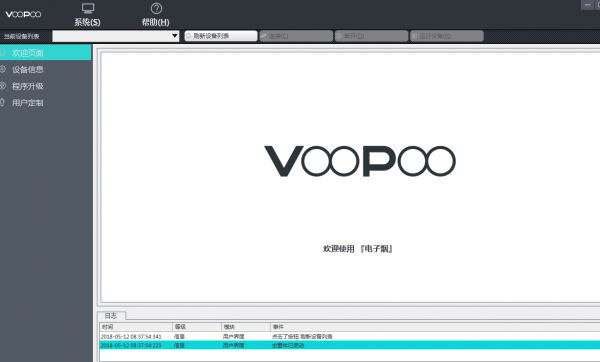Click the large VOOPOO logo on welcome page

coord(360,161)
